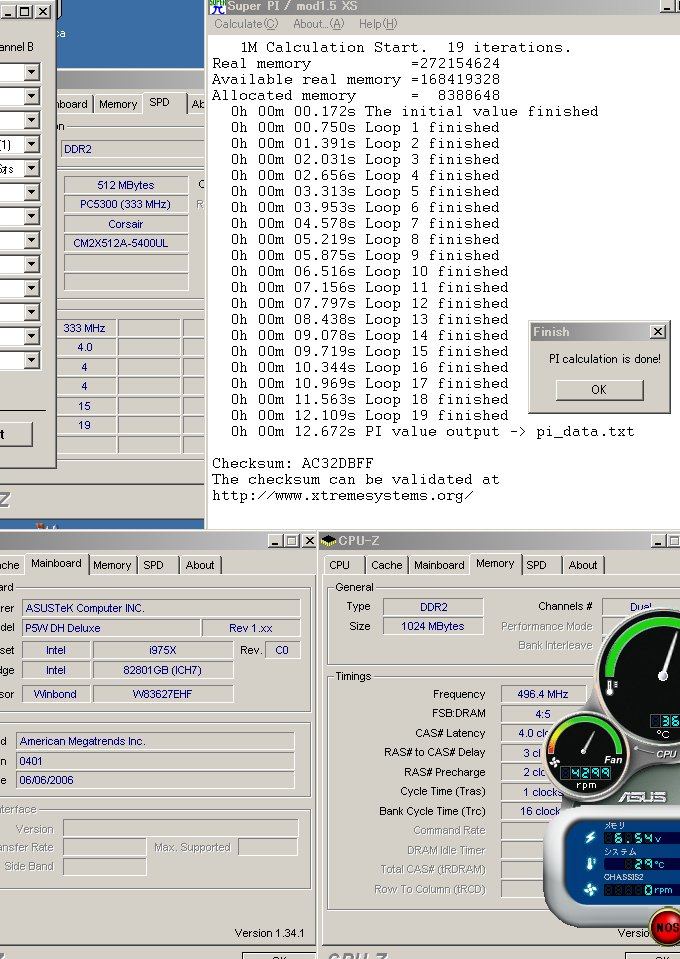Click the 'American Megatrends Inc.' BIOS brand field

[x=155, y=741]
